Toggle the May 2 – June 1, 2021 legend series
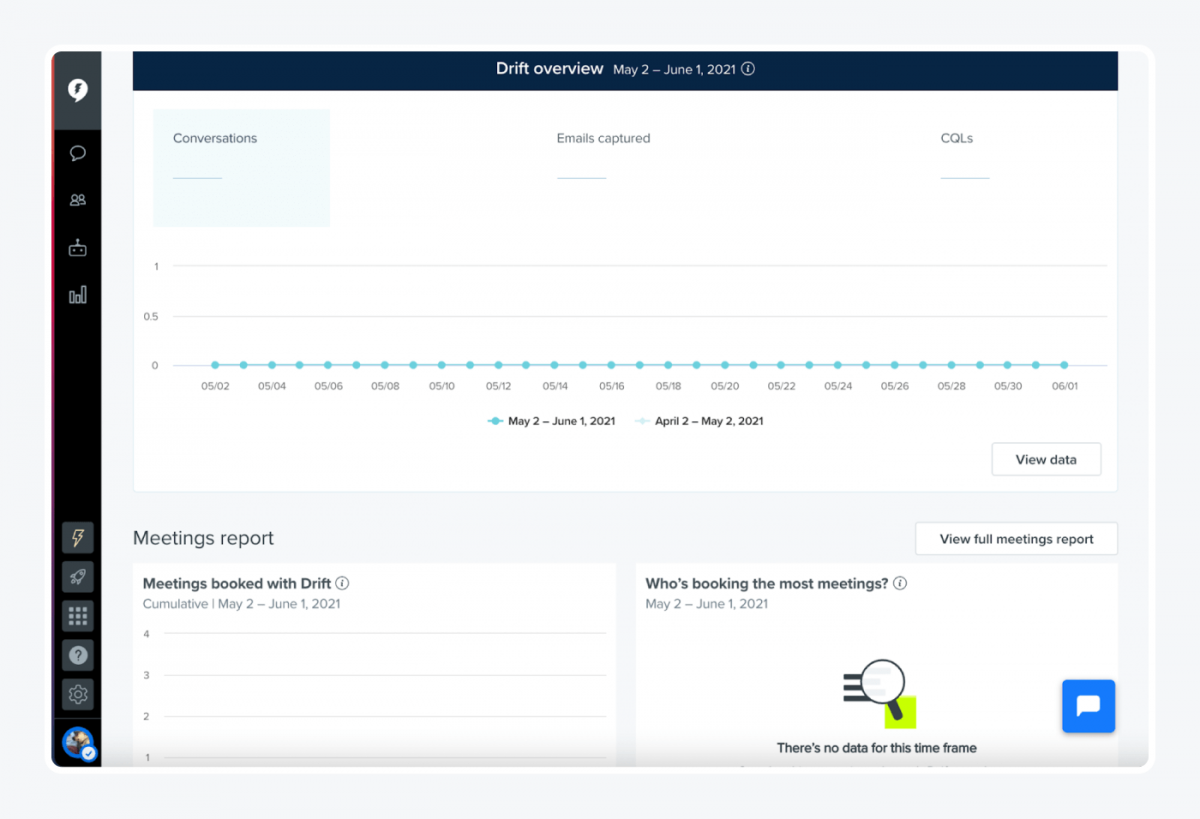Viewport: 1200px width, 819px height. point(551,421)
